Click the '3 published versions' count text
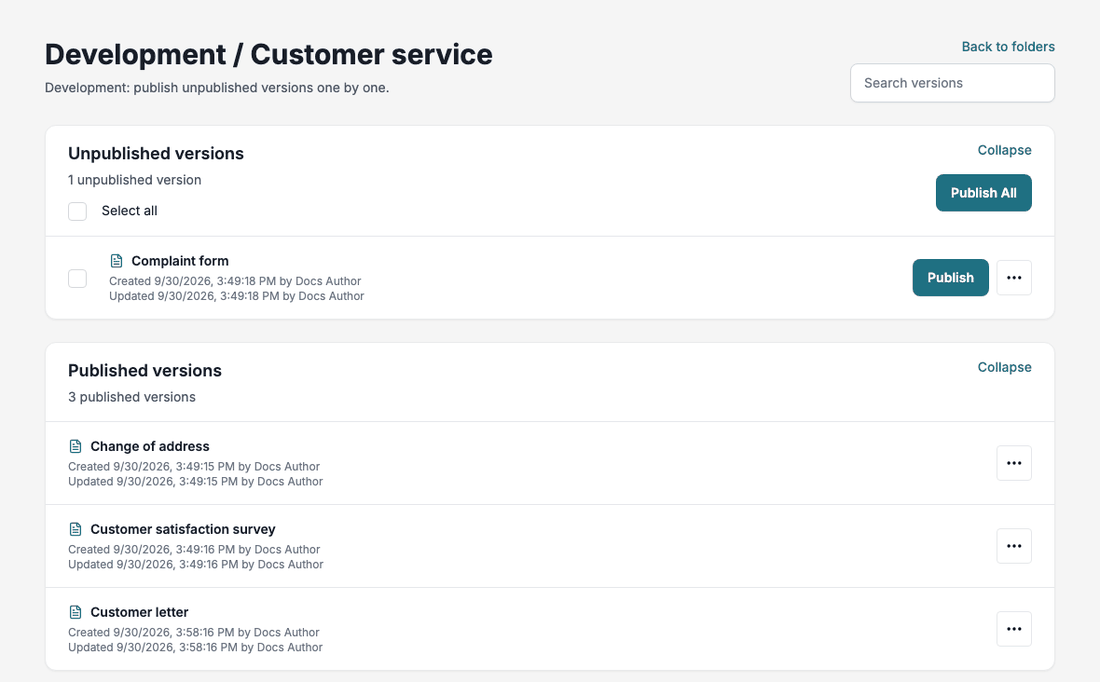Image resolution: width=1100 pixels, height=682 pixels. pyautogui.click(x=132, y=397)
